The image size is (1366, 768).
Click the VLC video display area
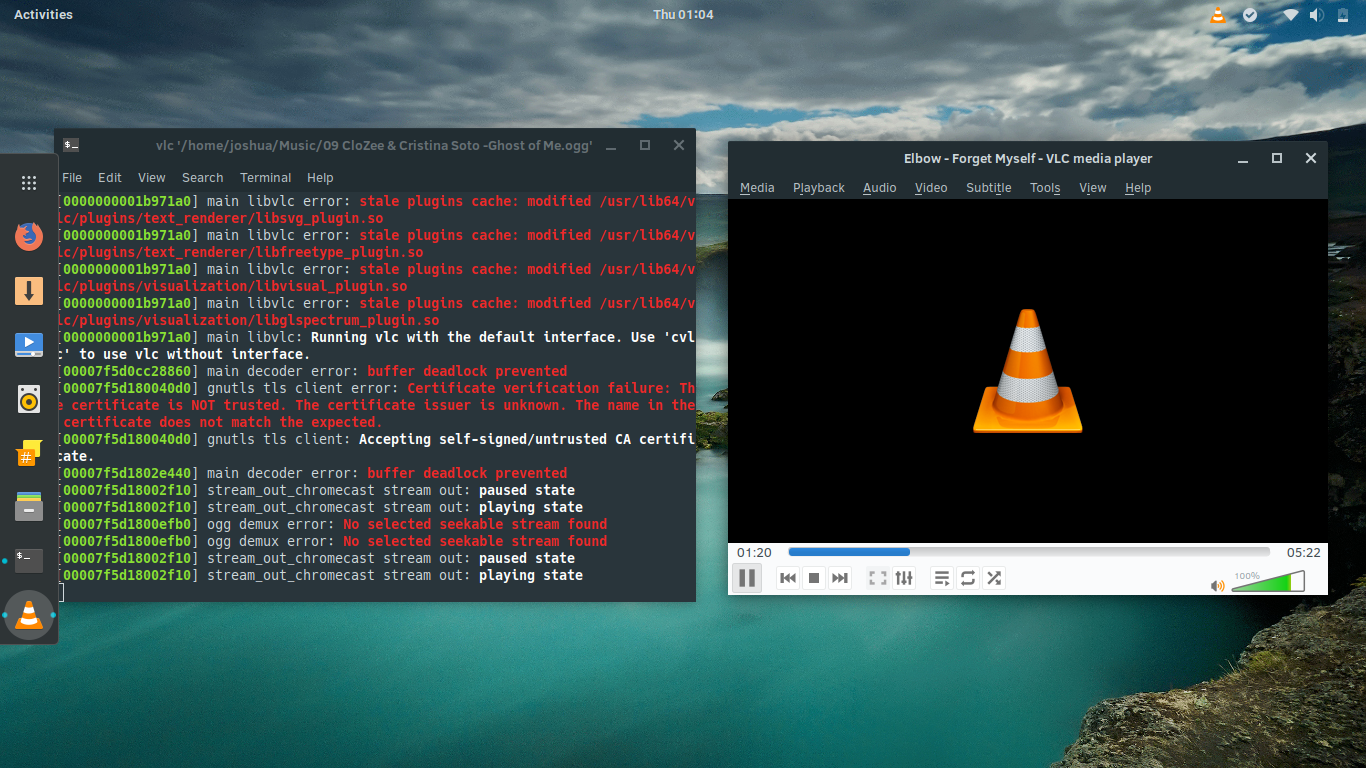point(1028,371)
